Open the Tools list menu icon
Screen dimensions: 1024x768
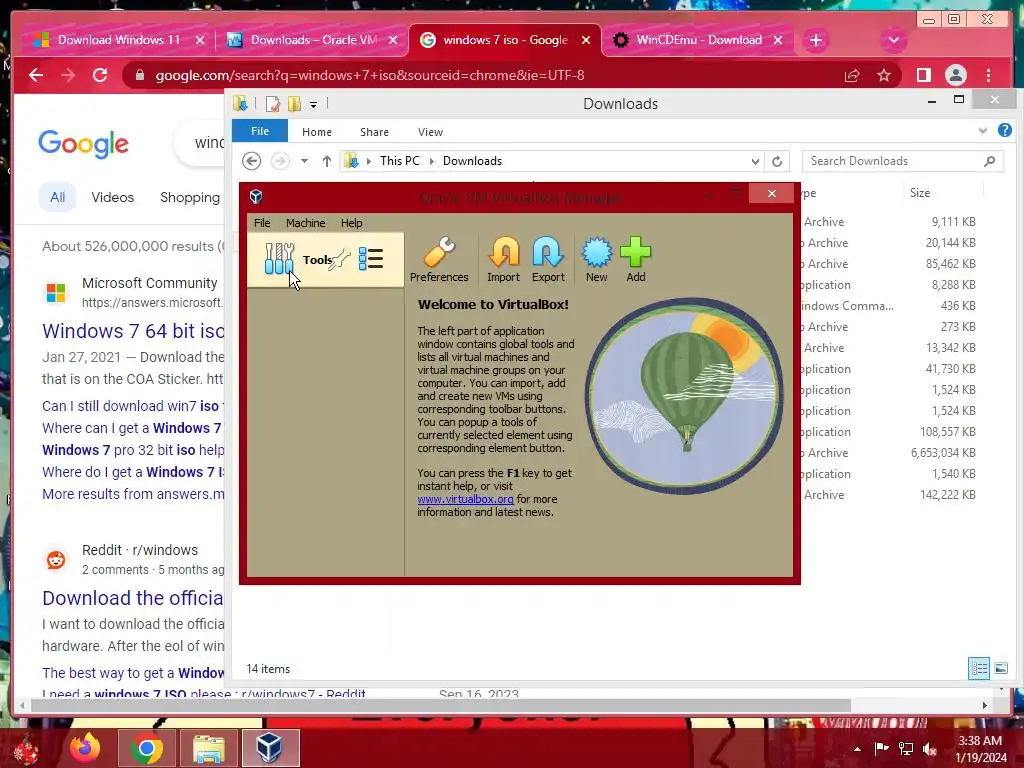[x=371, y=259]
